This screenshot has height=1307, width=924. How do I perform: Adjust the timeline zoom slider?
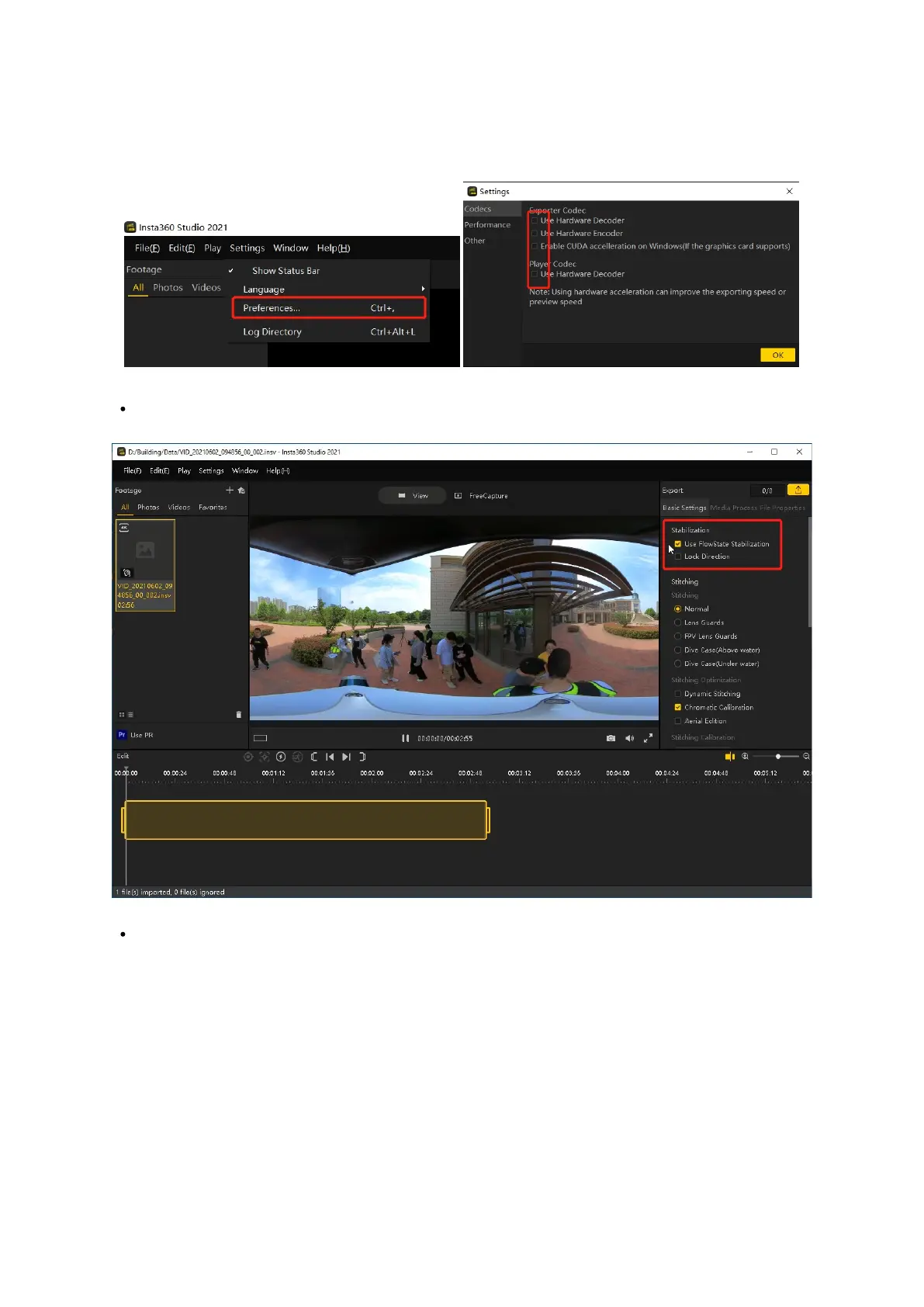point(777,757)
